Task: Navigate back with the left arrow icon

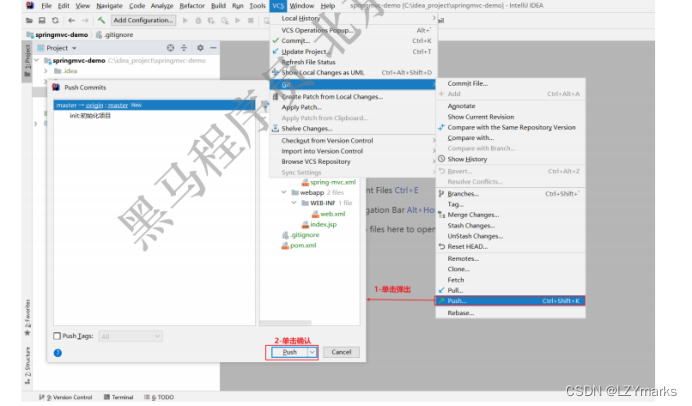Action: [71, 20]
